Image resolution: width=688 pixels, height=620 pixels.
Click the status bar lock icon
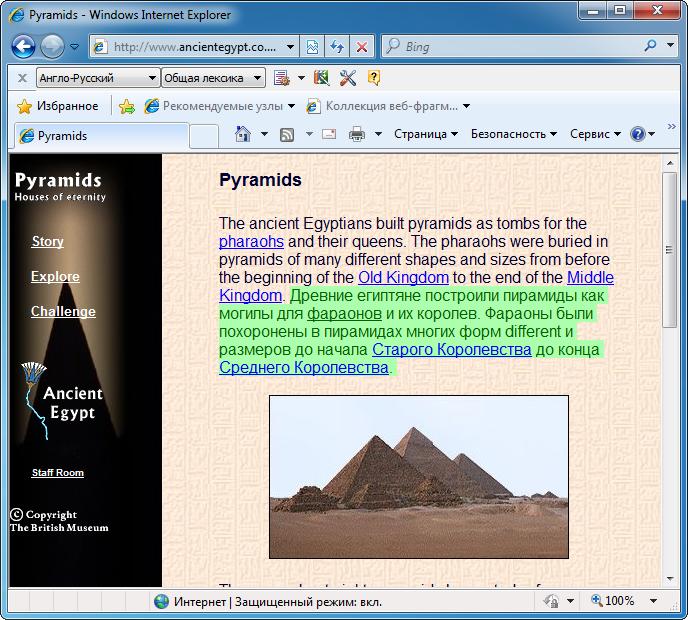pyautogui.click(x=551, y=601)
